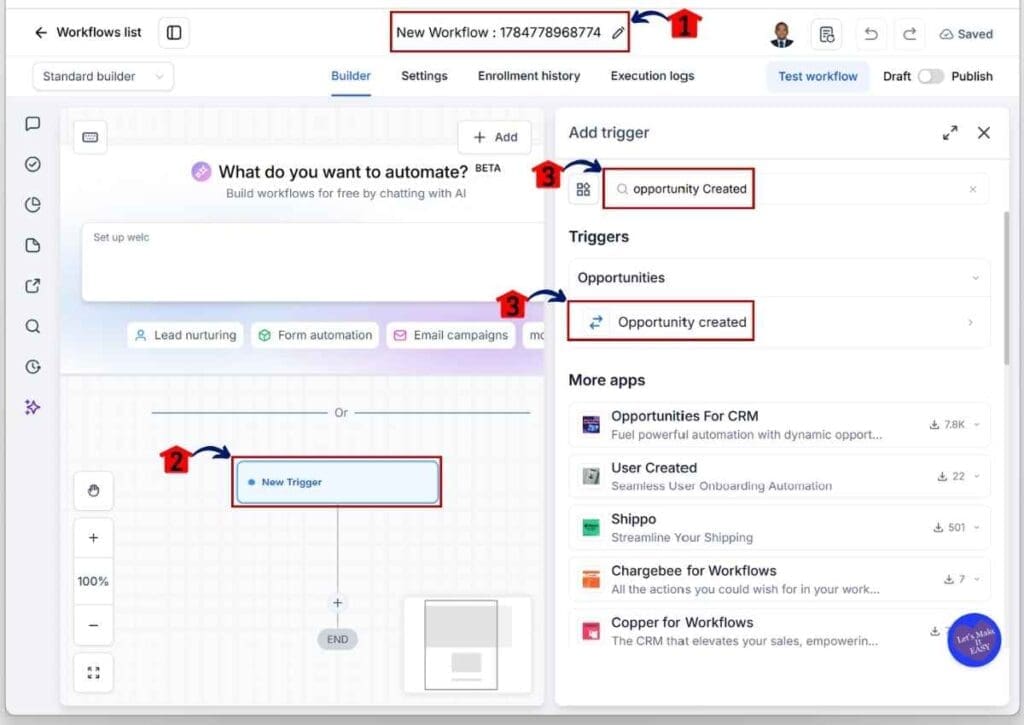This screenshot has height=725, width=1024.
Task: Select the Shippo app
Action: coord(779,527)
